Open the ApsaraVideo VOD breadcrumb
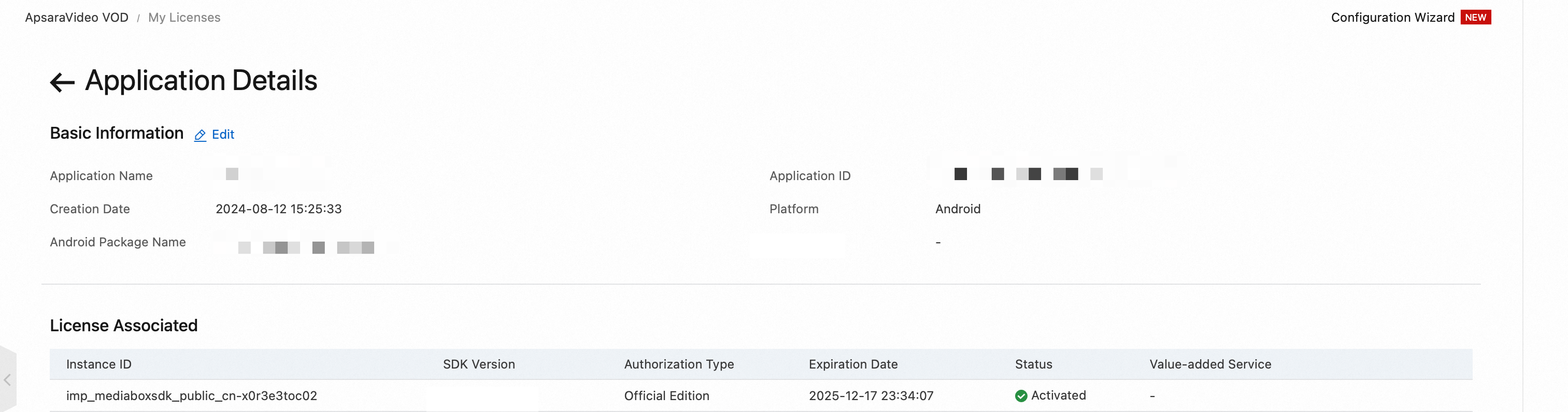Screen dimensions: 1568x412 click(77, 18)
